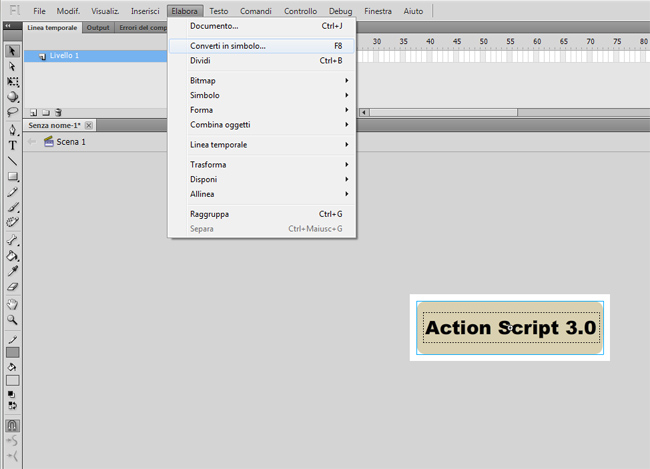Image resolution: width=650 pixels, height=469 pixels.
Task: Select the Zoom magnifier tool
Action: [x=12, y=320]
